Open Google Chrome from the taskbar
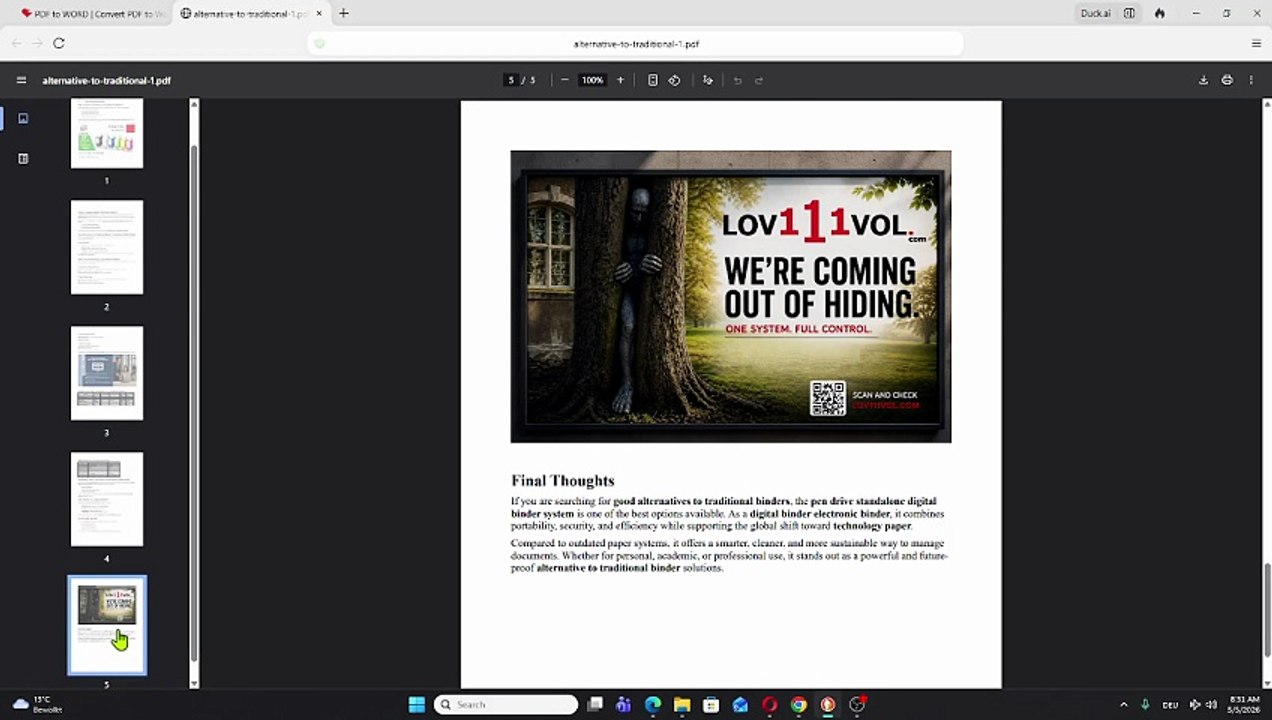This screenshot has width=1272, height=720. pyautogui.click(x=798, y=704)
